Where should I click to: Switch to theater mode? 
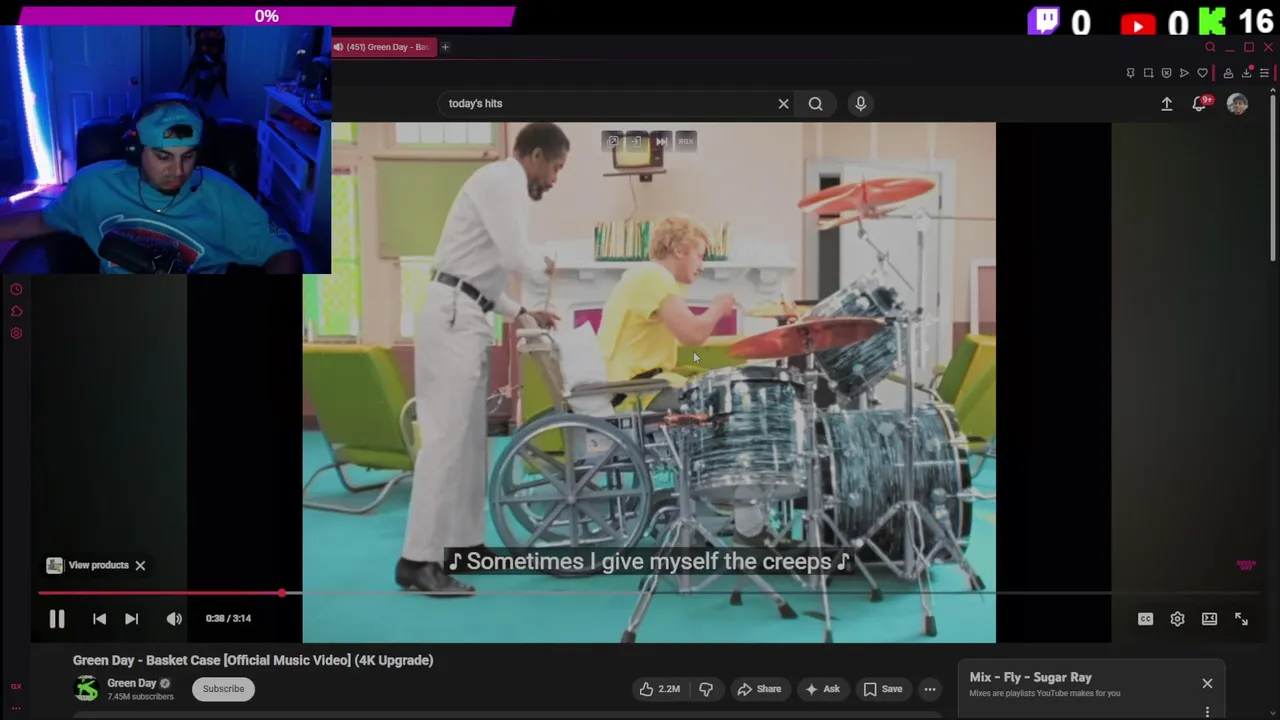click(1209, 619)
